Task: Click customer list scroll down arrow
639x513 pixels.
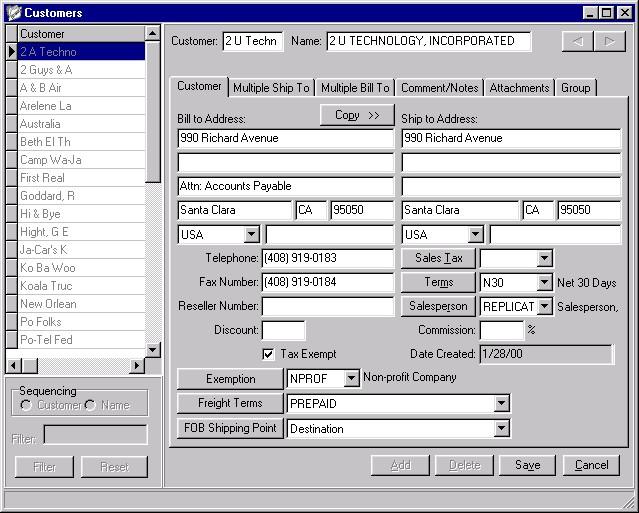Action: (x=153, y=349)
